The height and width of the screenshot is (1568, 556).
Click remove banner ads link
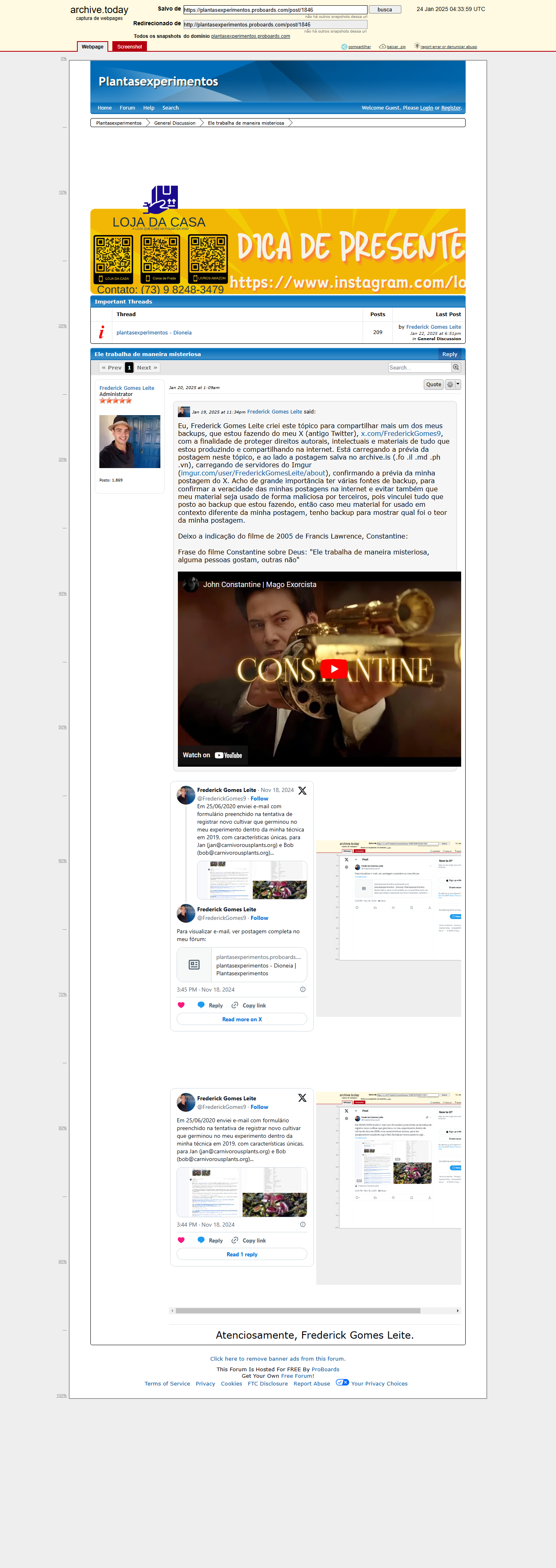pos(278,1359)
